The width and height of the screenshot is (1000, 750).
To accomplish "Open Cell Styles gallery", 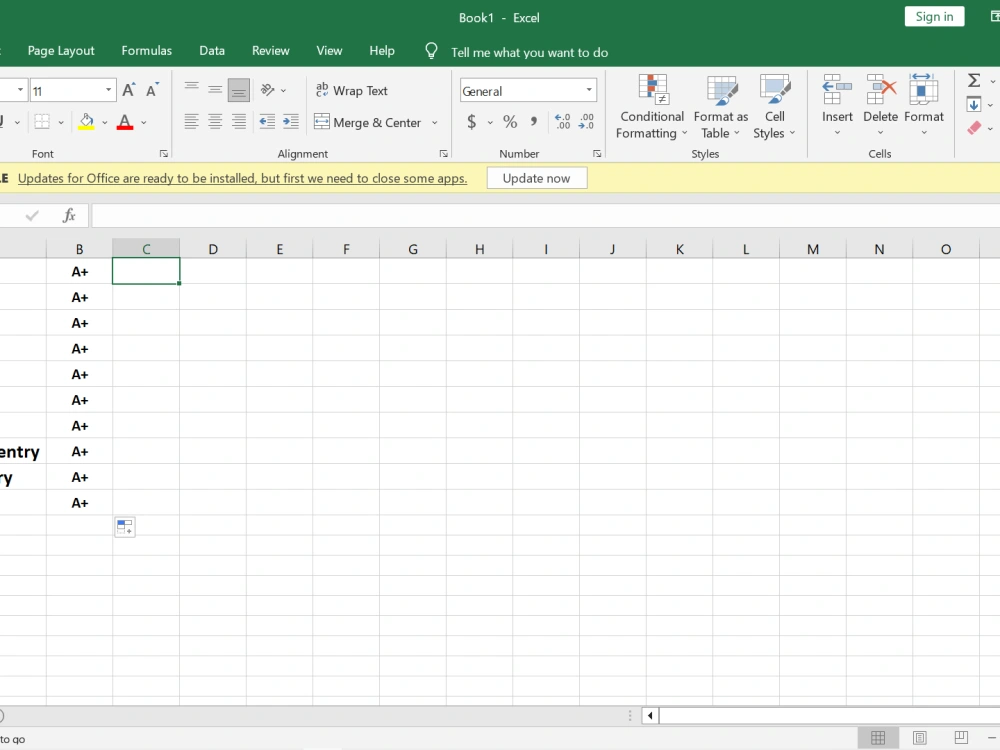I will point(774,107).
